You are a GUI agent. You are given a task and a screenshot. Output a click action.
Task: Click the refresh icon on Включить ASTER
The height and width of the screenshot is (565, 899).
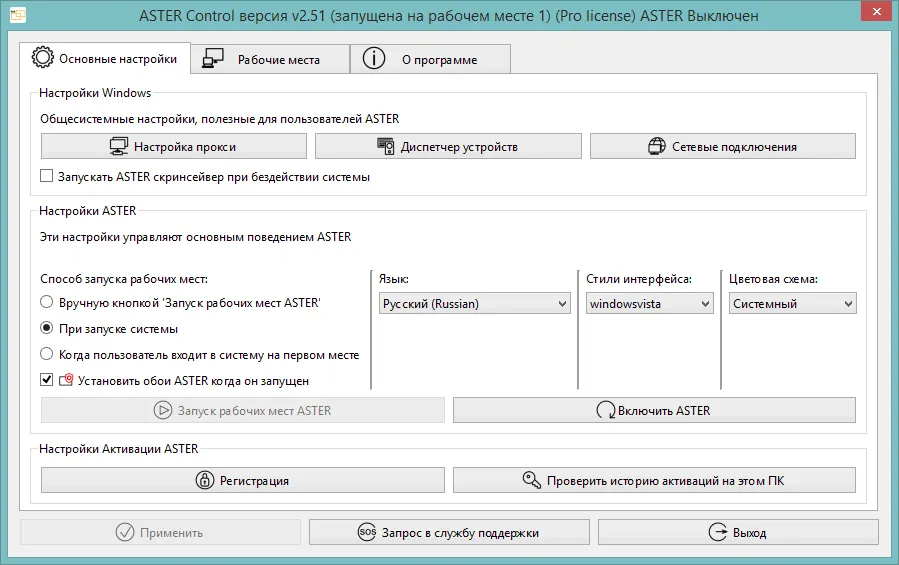(606, 410)
